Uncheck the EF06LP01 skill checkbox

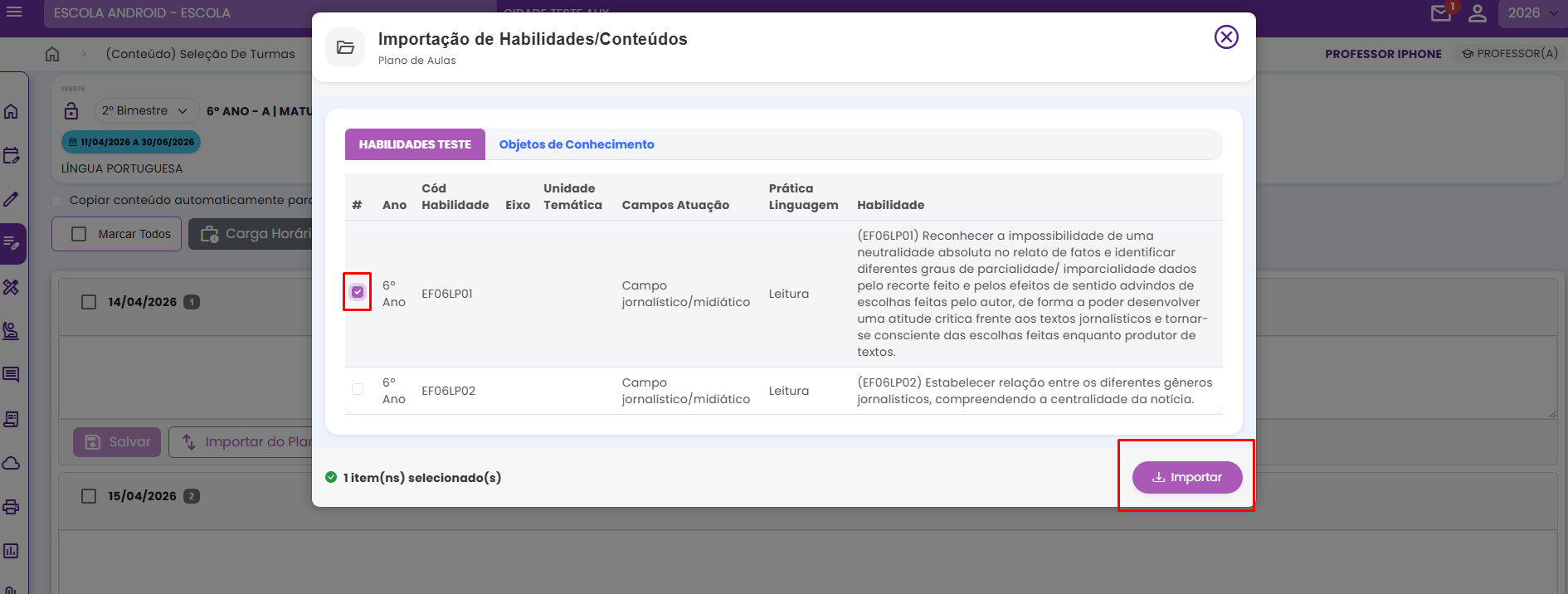(x=358, y=292)
